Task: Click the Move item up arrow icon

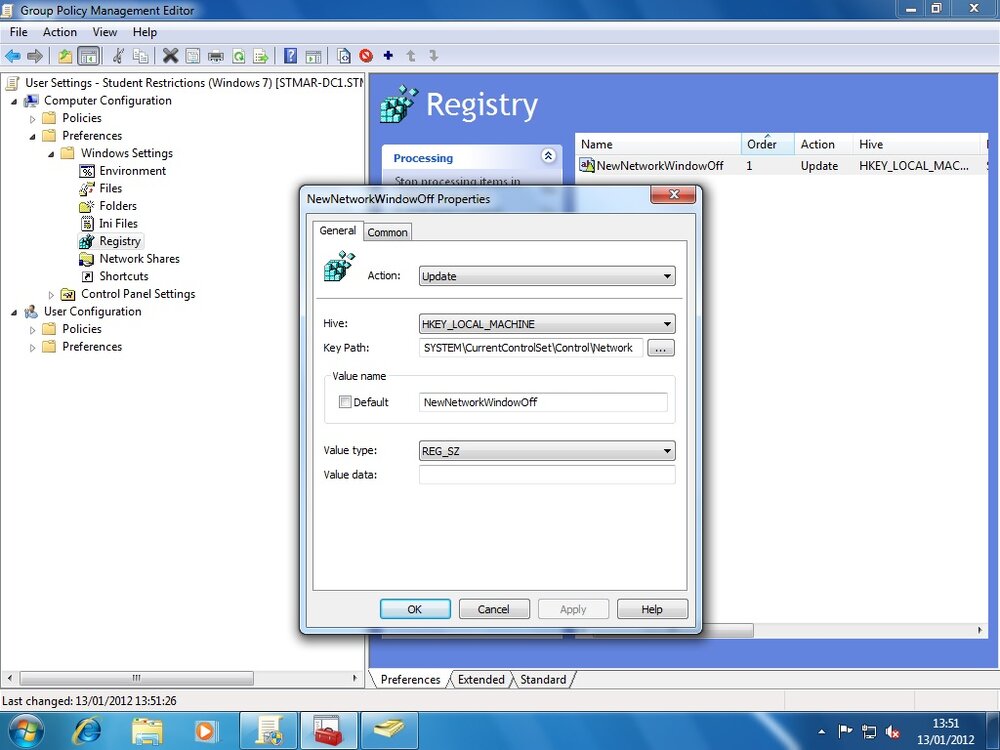Action: point(411,56)
